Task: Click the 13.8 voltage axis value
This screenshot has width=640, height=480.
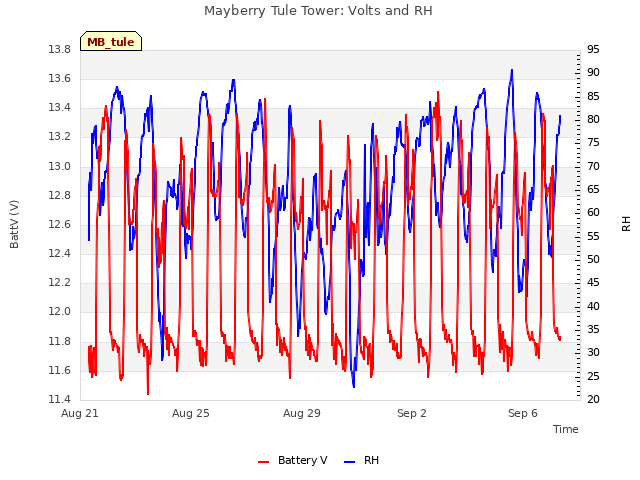Action: (x=60, y=49)
